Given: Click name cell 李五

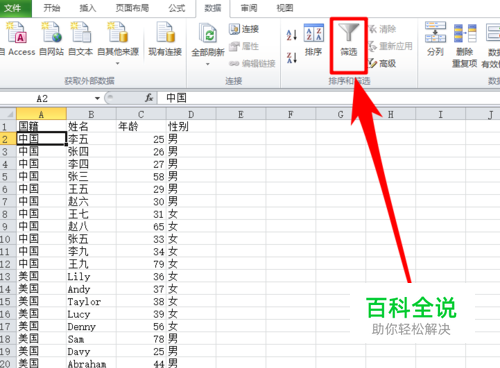Looking at the screenshot, I should (x=91, y=139).
